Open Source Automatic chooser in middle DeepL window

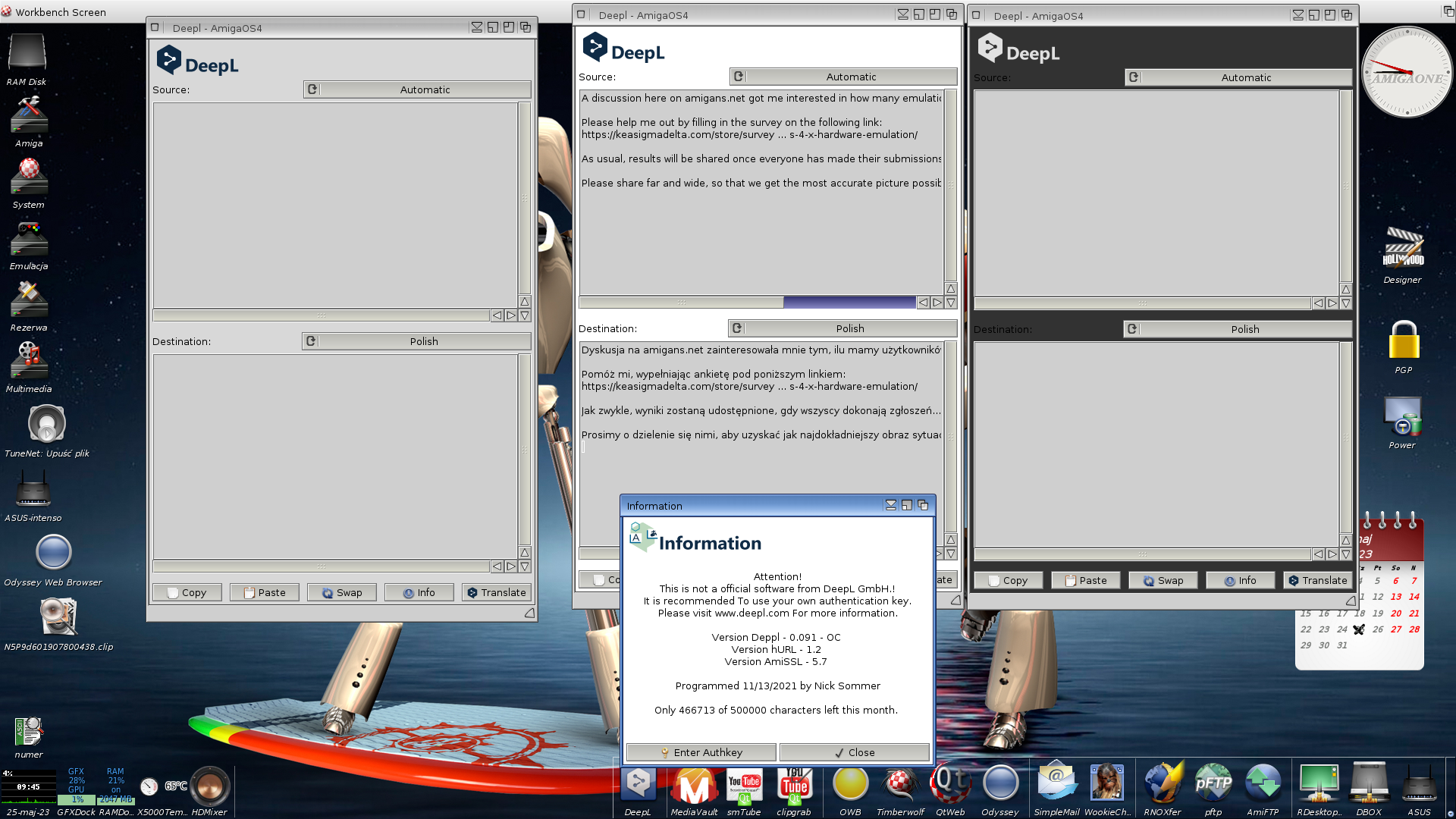pos(843,77)
